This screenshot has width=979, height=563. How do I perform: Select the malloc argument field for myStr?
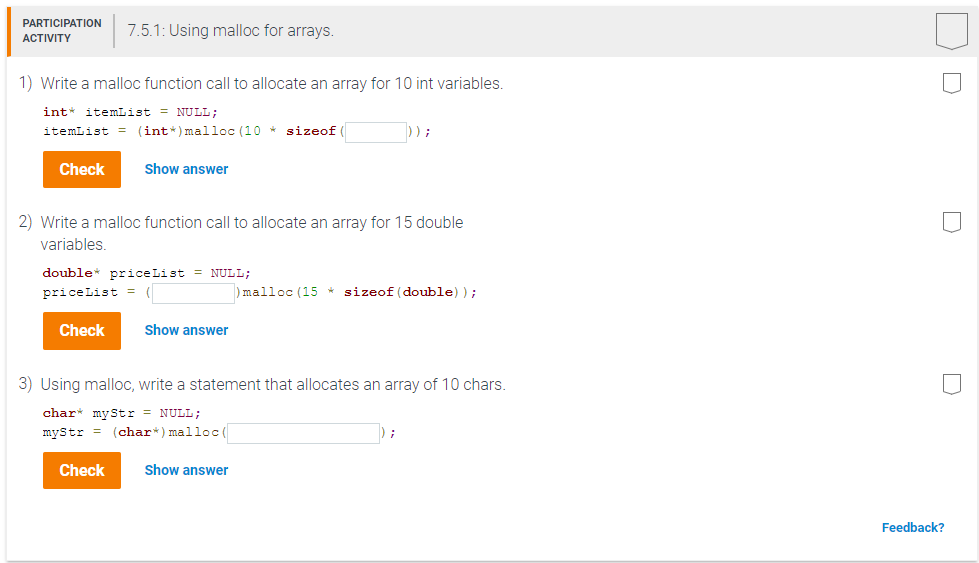304,433
